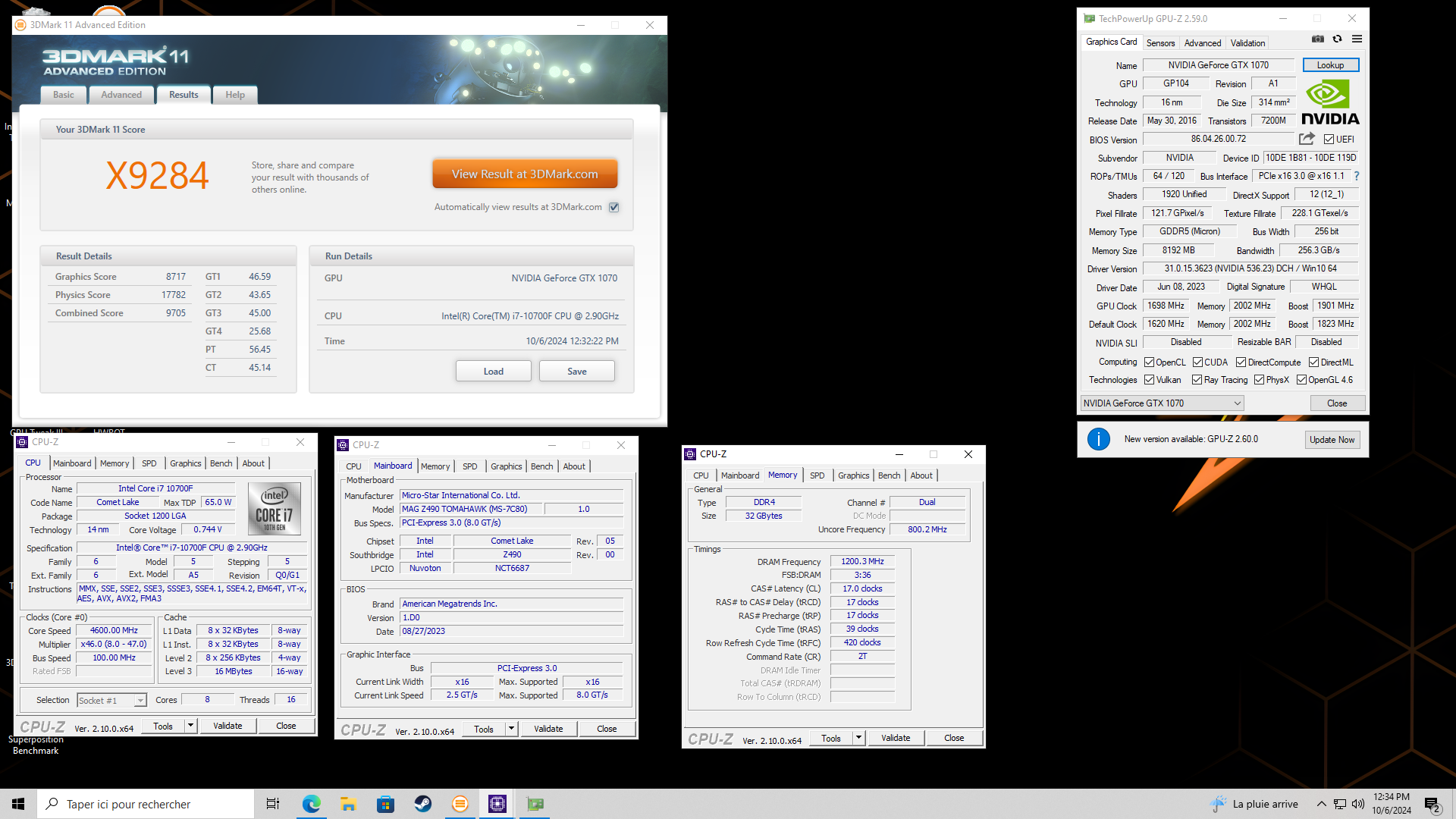1456x819 pixels.
Task: Toggle the OpenGL 4.6 checkbox
Action: point(1301,380)
